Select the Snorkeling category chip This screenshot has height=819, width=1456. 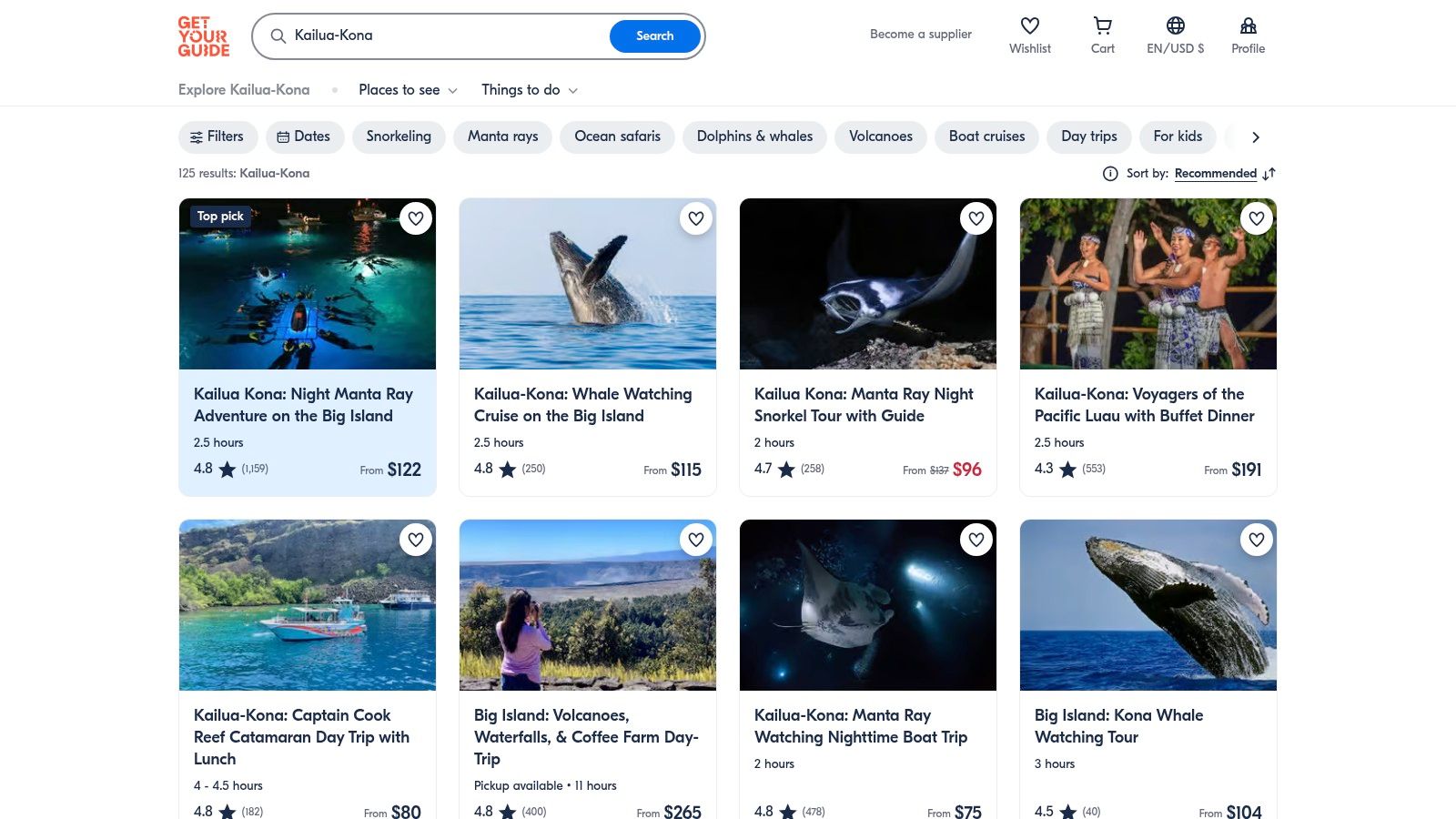[399, 136]
